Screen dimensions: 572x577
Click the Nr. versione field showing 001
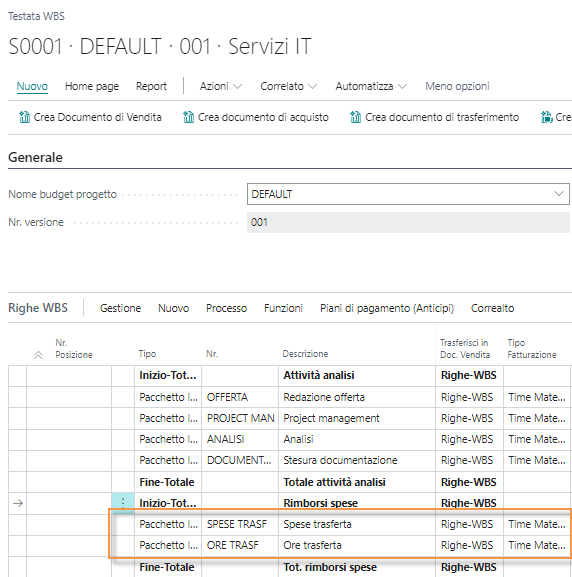point(408,222)
